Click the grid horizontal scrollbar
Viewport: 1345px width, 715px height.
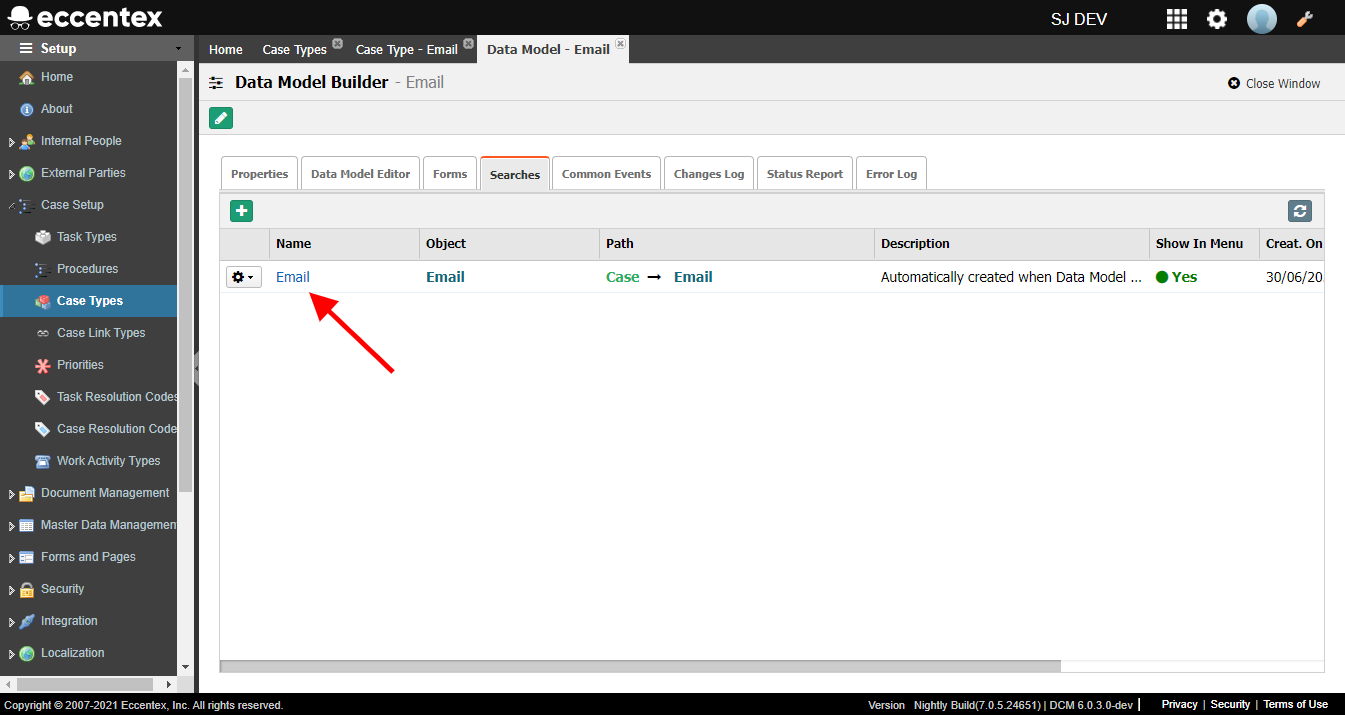pyautogui.click(x=640, y=666)
